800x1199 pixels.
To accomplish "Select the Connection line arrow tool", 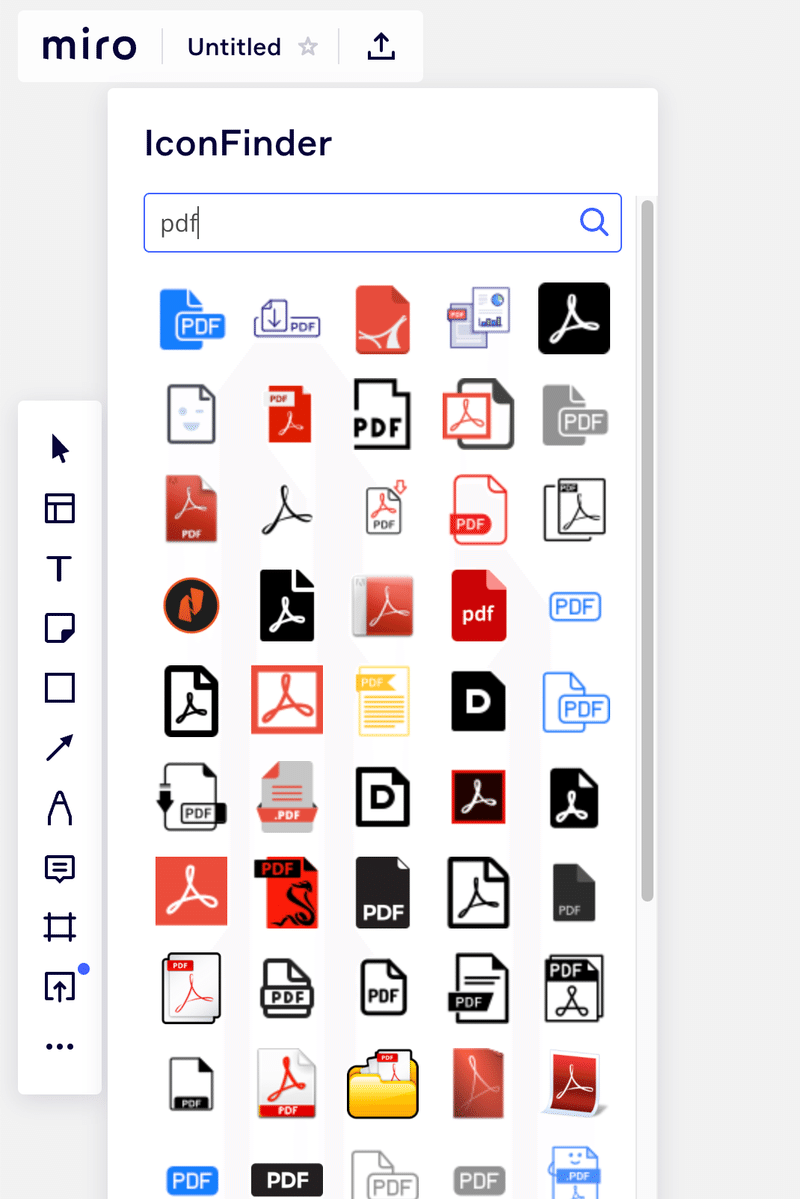I will [60, 747].
